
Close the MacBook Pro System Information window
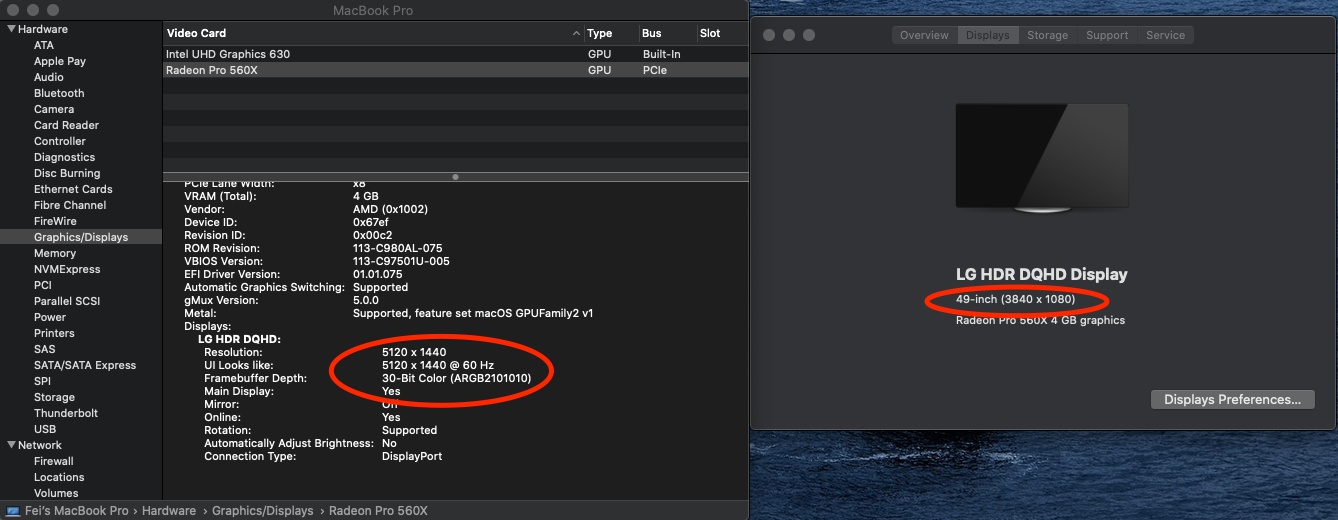click(11, 10)
